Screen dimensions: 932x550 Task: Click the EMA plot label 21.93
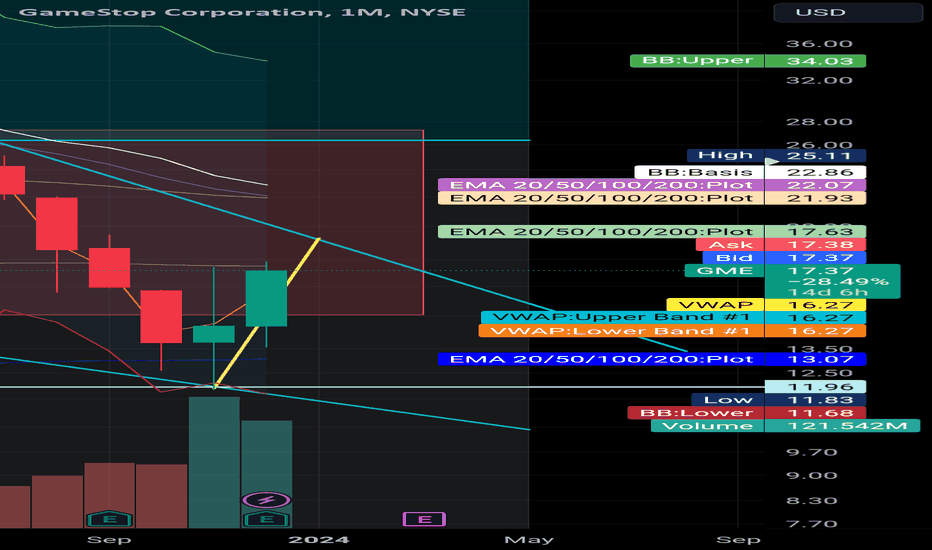pyautogui.click(x=652, y=198)
